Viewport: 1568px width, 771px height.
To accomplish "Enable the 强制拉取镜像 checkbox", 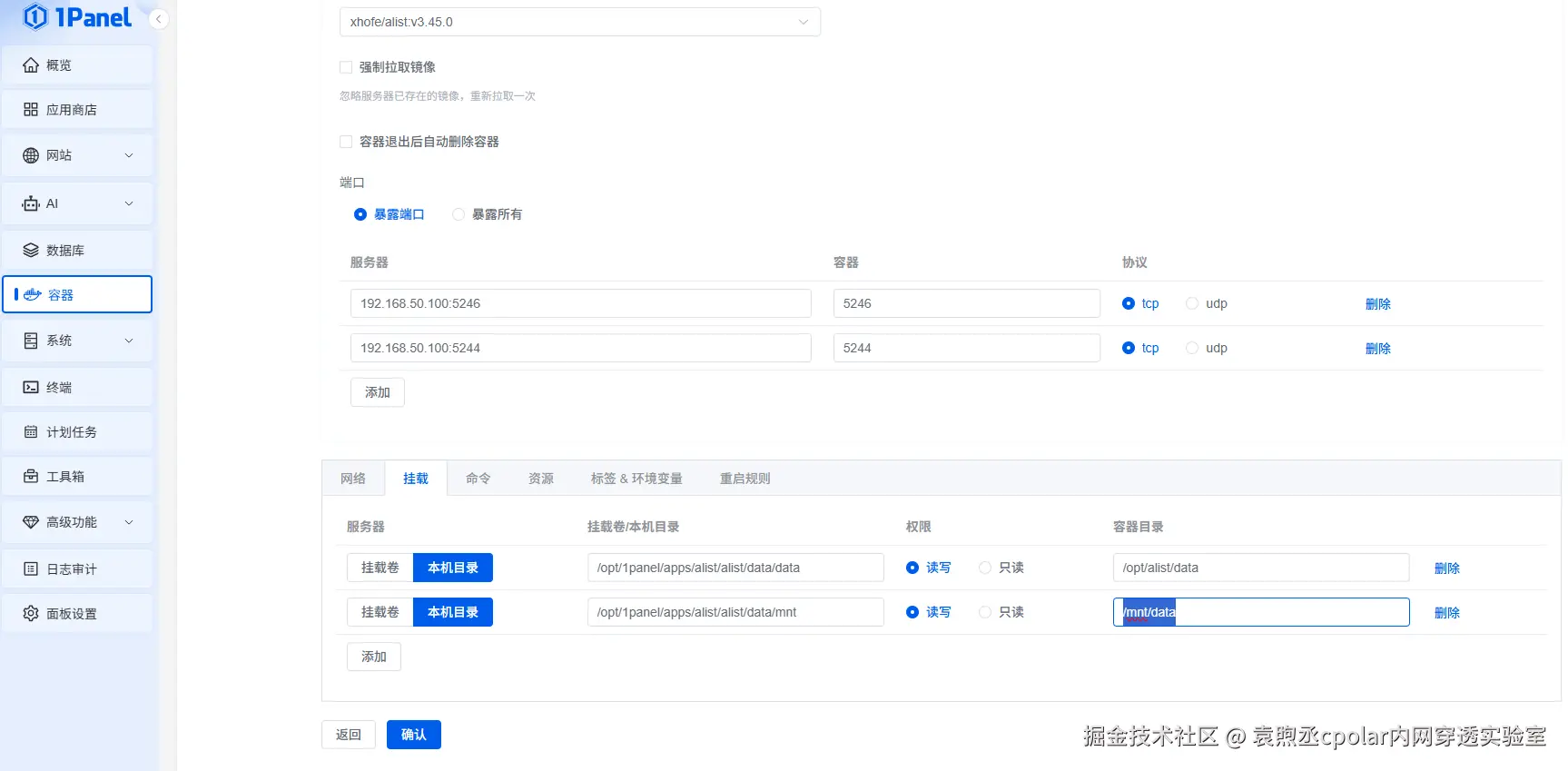I will (346, 67).
